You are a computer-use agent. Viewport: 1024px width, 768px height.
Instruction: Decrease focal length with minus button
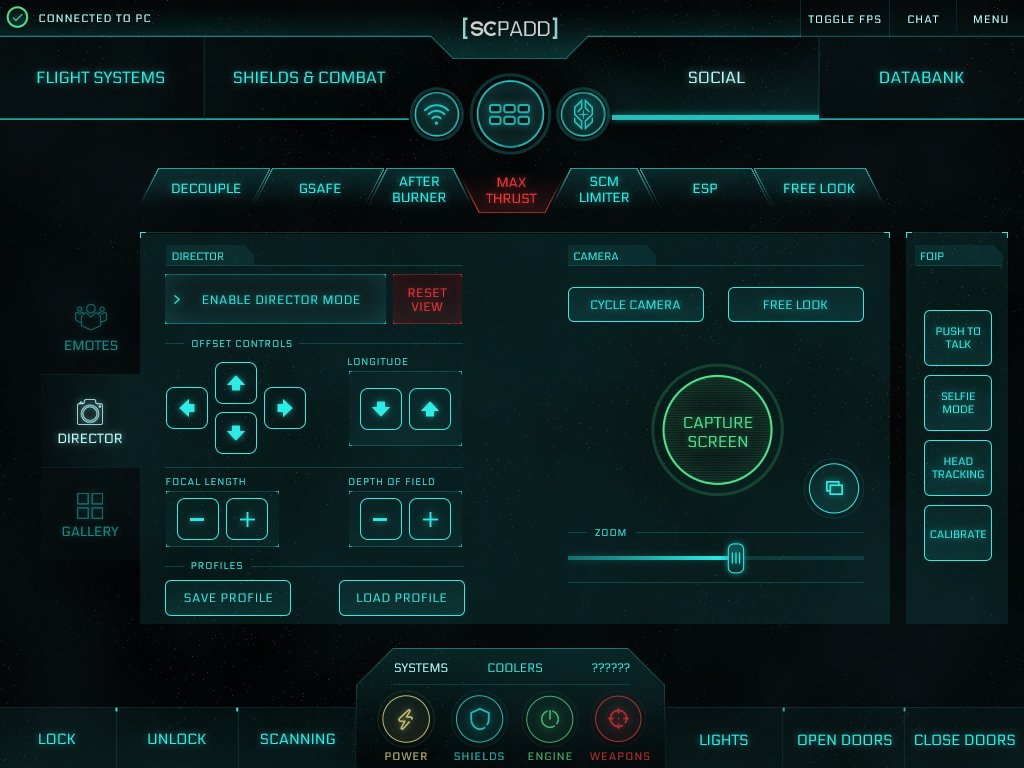tap(197, 519)
